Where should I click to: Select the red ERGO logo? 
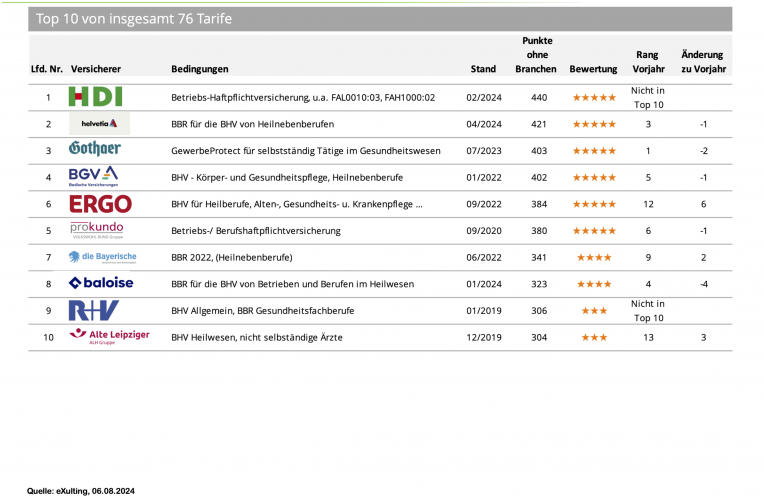[x=100, y=204]
